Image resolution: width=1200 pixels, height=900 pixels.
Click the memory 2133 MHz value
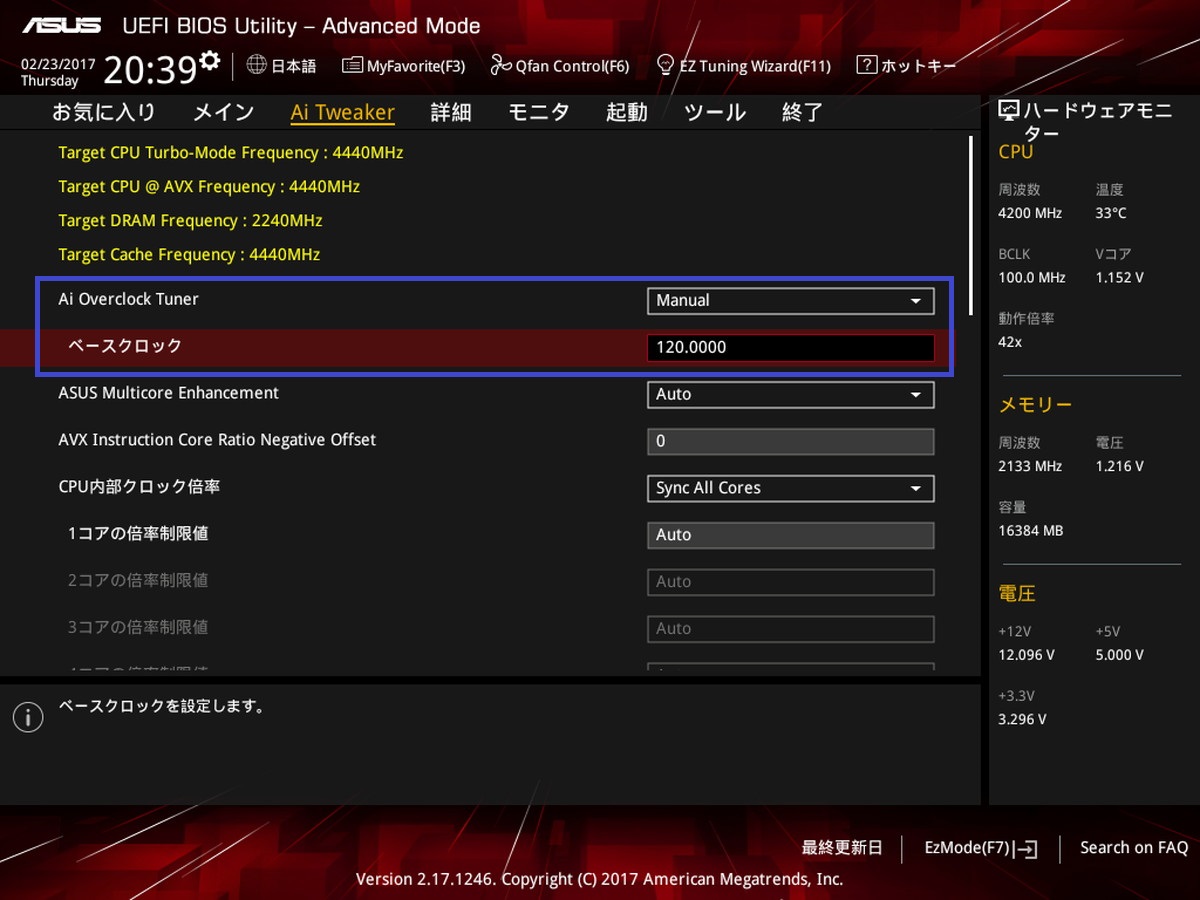(1030, 466)
